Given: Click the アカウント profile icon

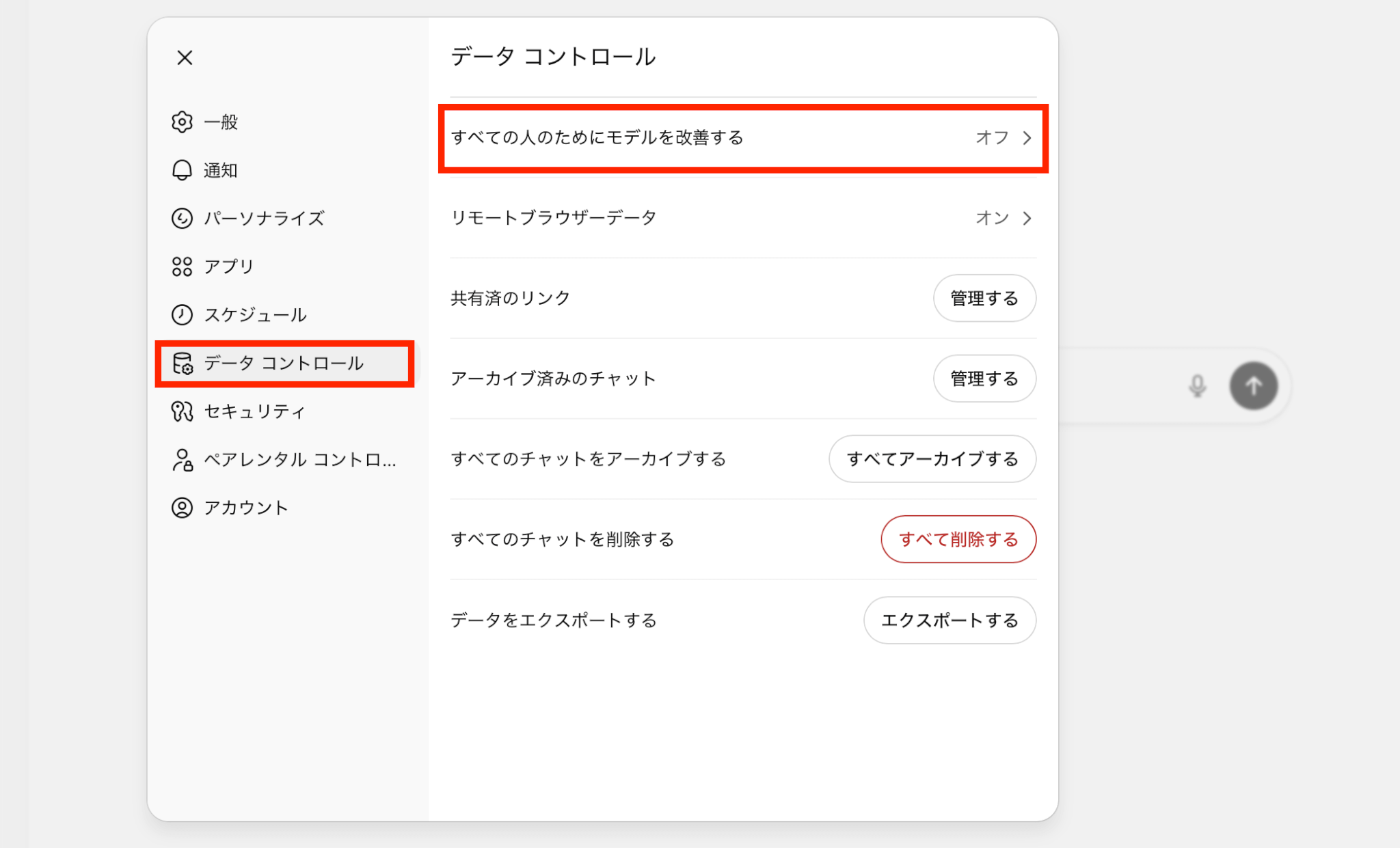Looking at the screenshot, I should point(182,508).
